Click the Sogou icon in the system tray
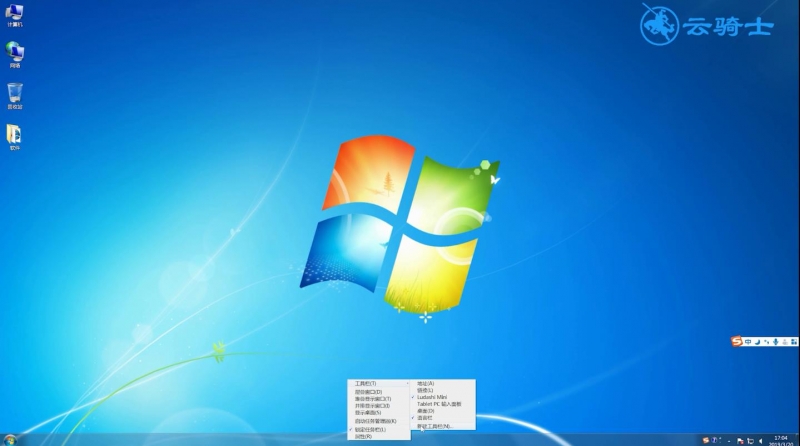Screen dimensions: 800x446 (x=706, y=440)
